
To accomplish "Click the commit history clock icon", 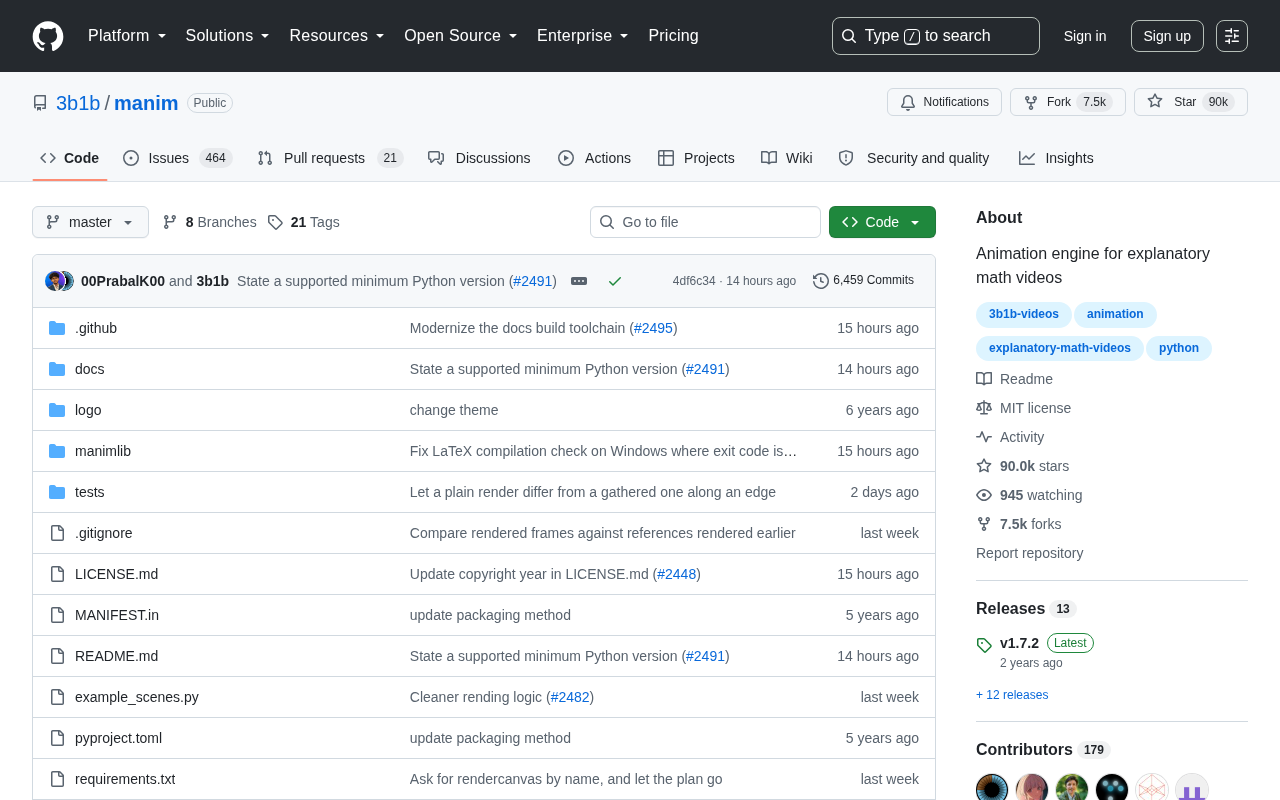I will click(821, 281).
